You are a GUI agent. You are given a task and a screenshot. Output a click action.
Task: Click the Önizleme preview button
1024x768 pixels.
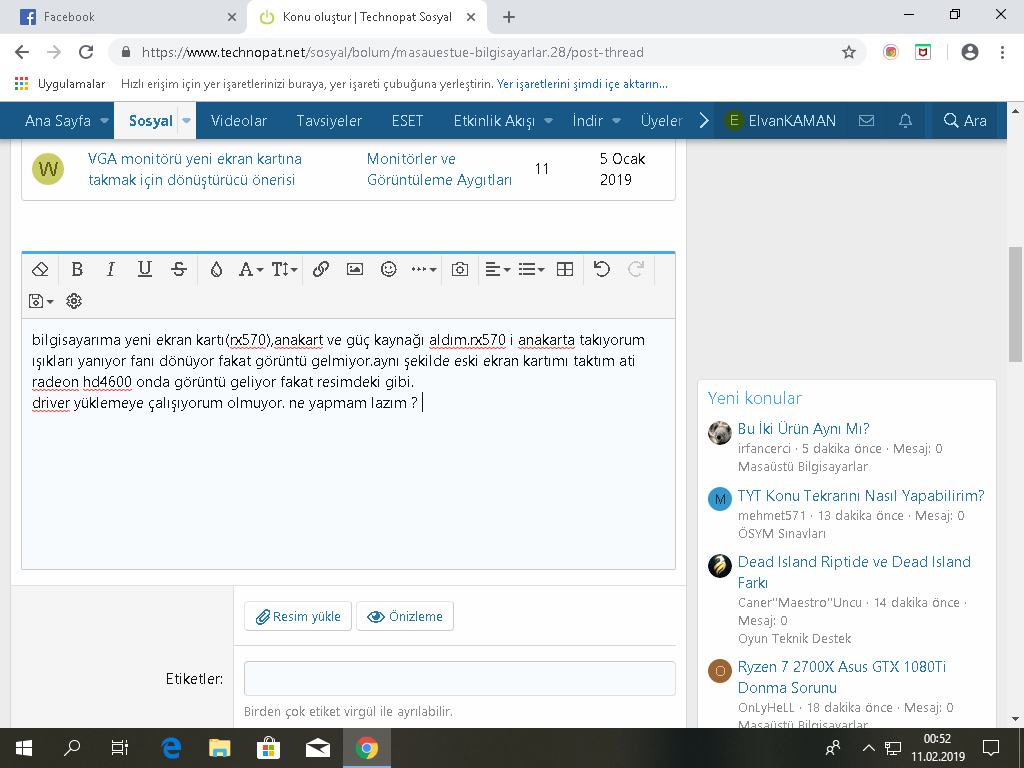(x=405, y=616)
